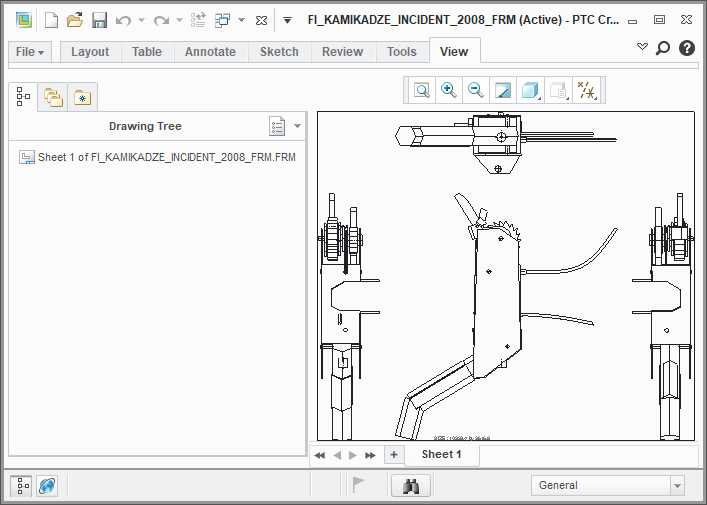Go to the first sheet
This screenshot has width=707, height=505.
tap(320, 455)
